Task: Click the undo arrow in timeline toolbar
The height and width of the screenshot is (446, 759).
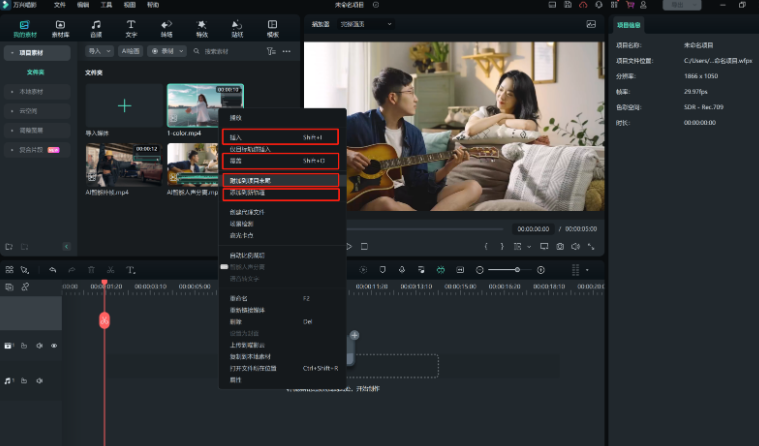Action: coord(52,270)
